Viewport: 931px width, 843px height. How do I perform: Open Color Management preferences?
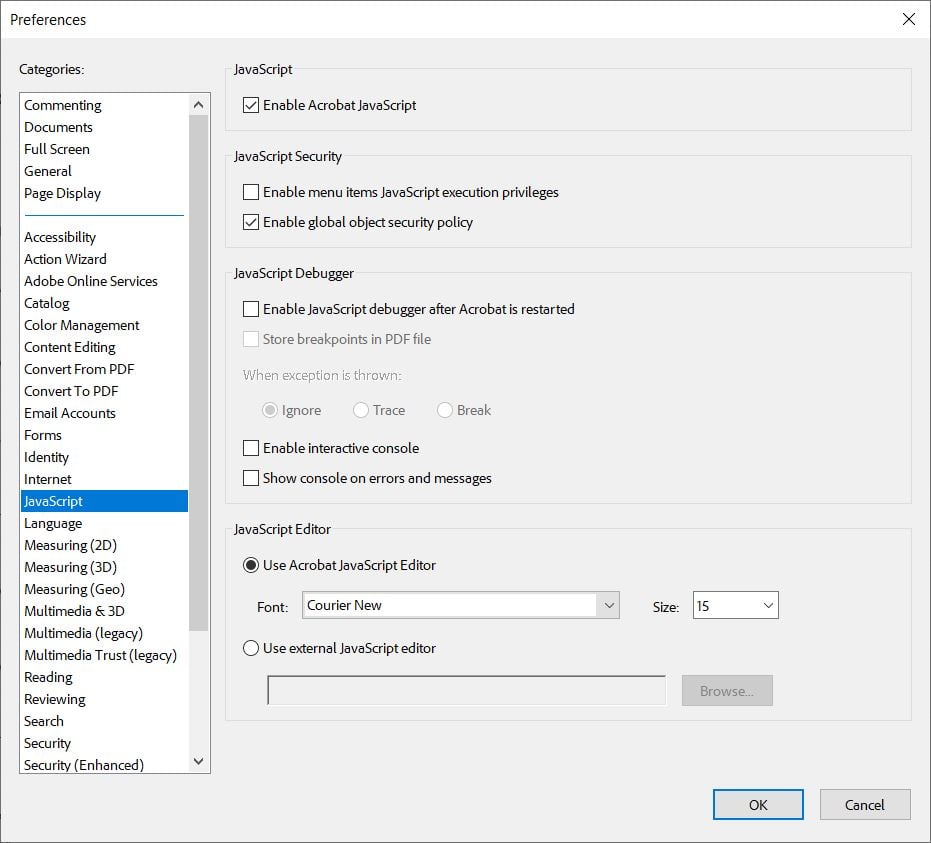click(81, 325)
